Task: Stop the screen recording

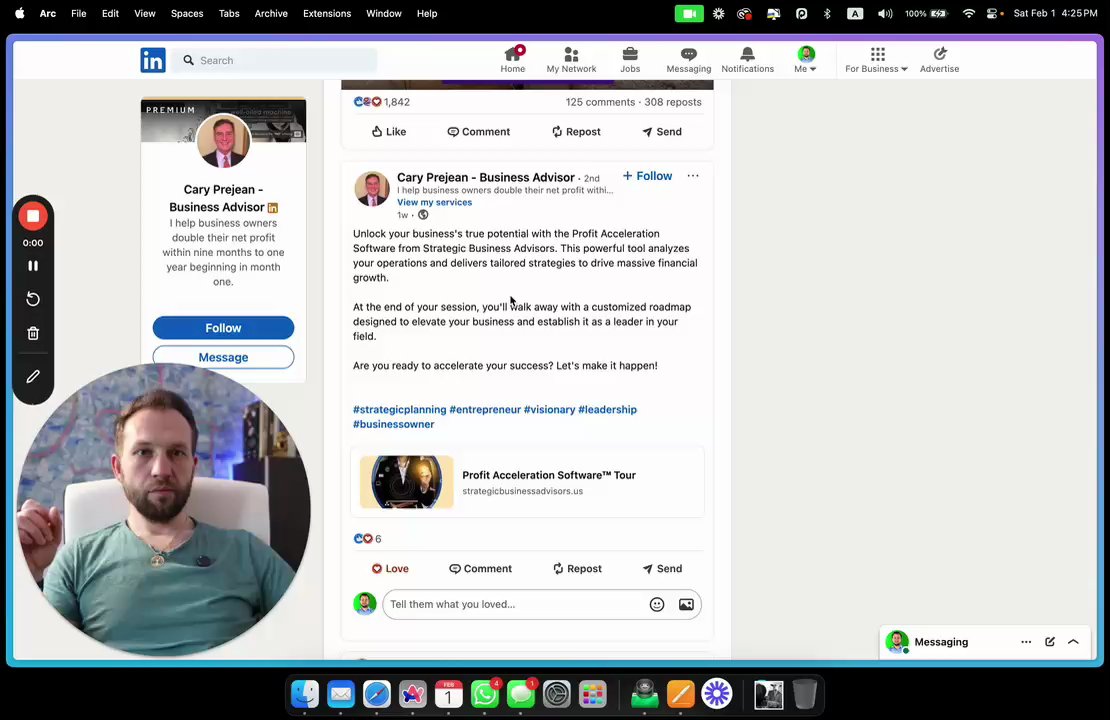Action: [33, 216]
